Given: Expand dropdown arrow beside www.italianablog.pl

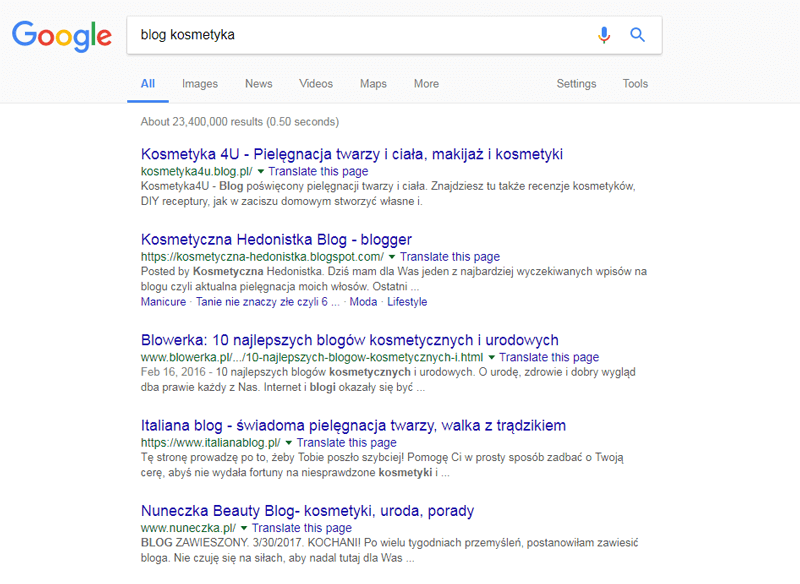Looking at the screenshot, I should coord(289,443).
